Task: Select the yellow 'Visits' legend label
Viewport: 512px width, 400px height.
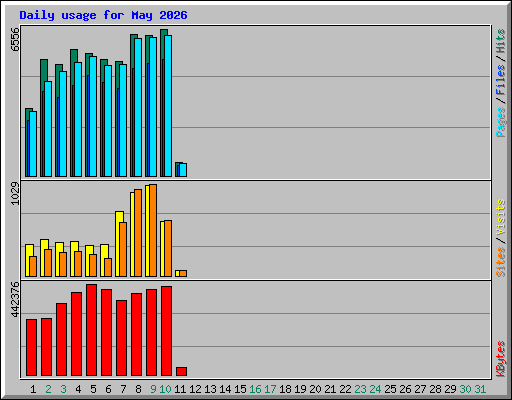Action: click(x=501, y=217)
